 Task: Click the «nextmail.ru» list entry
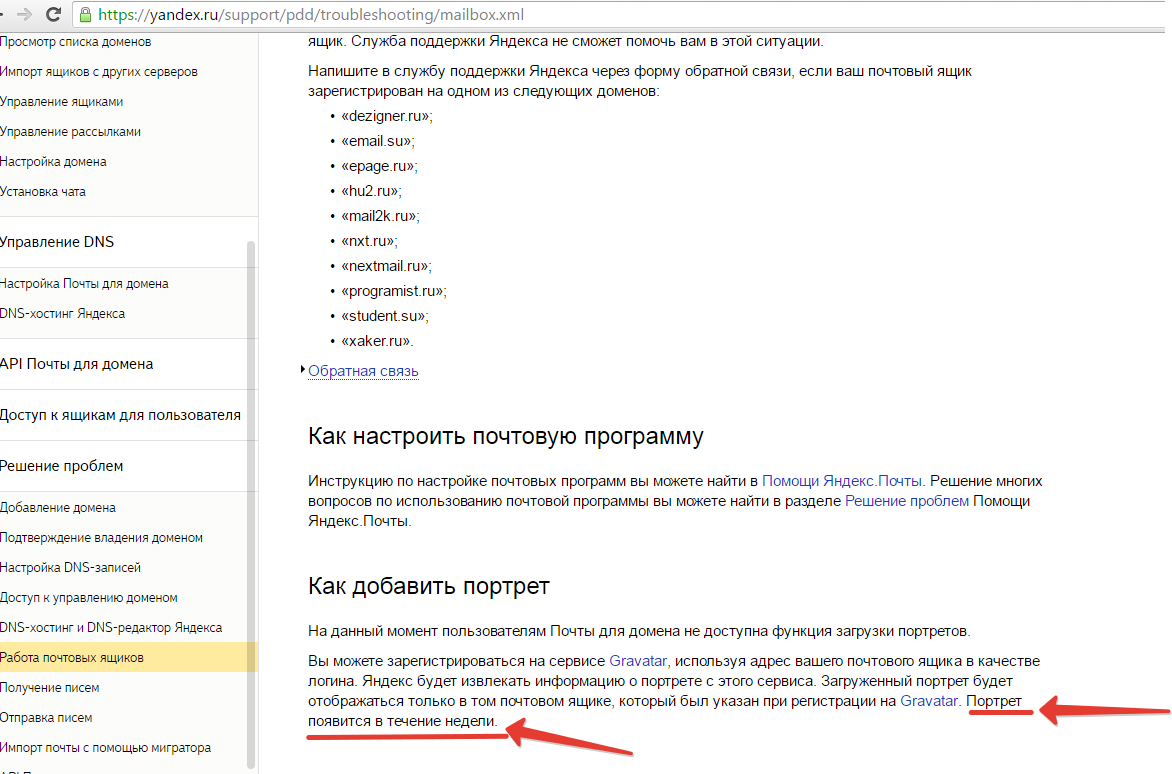(x=386, y=266)
